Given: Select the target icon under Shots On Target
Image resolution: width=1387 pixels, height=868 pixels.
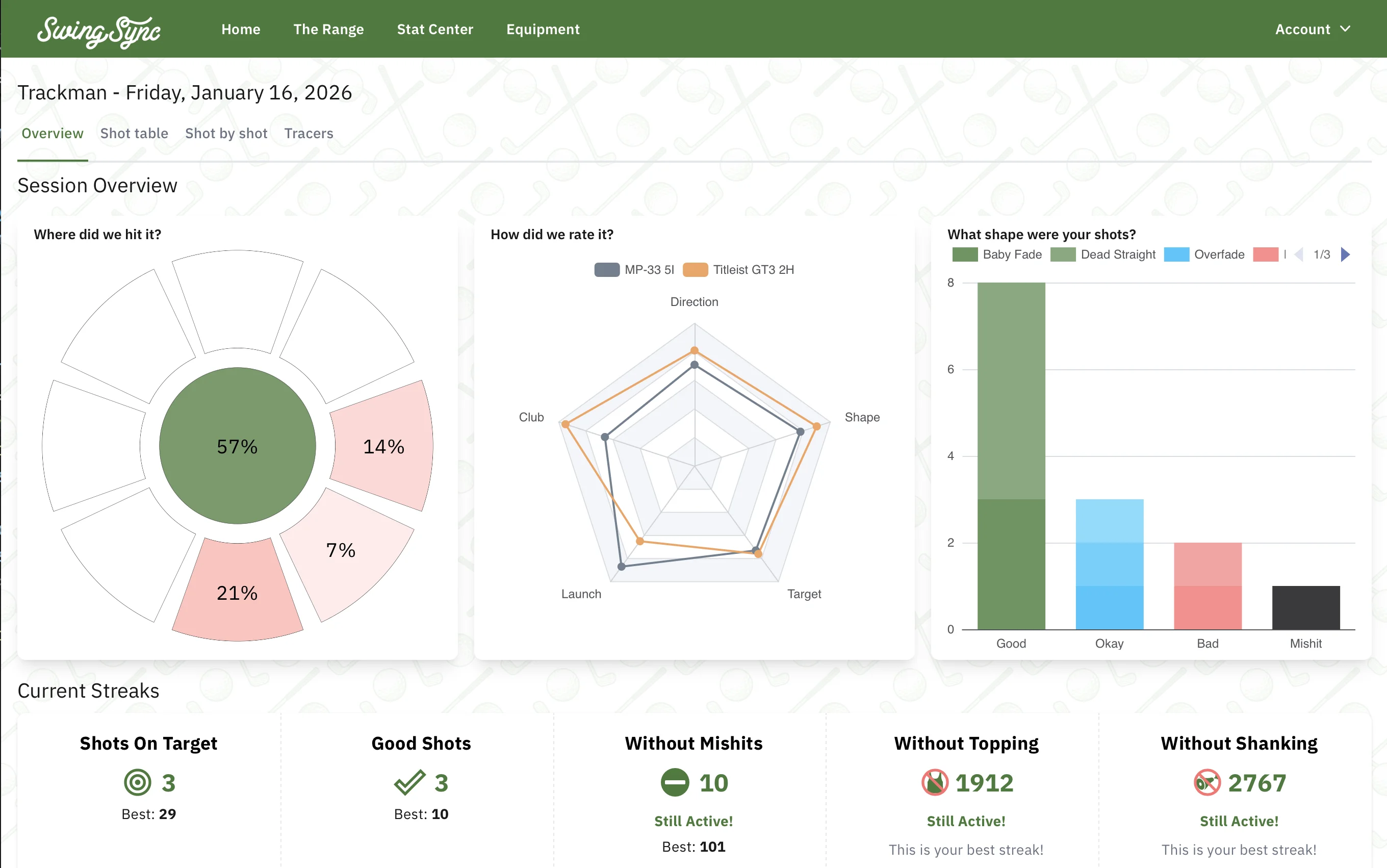Looking at the screenshot, I should pyautogui.click(x=137, y=782).
